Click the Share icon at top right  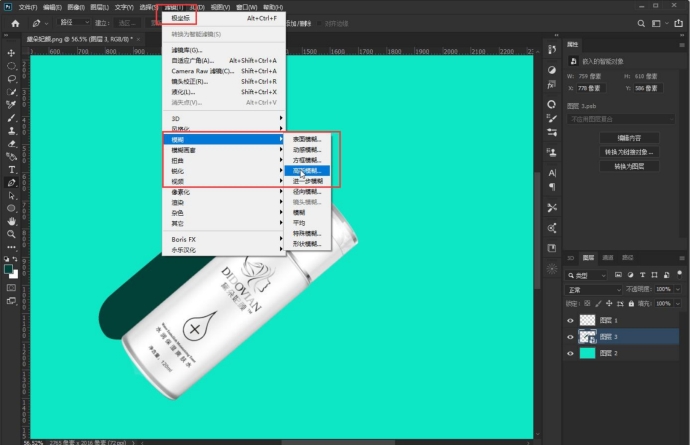[679, 23]
